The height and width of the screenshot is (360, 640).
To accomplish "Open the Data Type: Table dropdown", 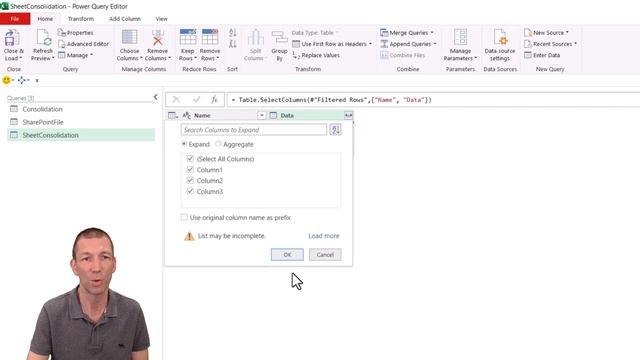I will coord(316,33).
